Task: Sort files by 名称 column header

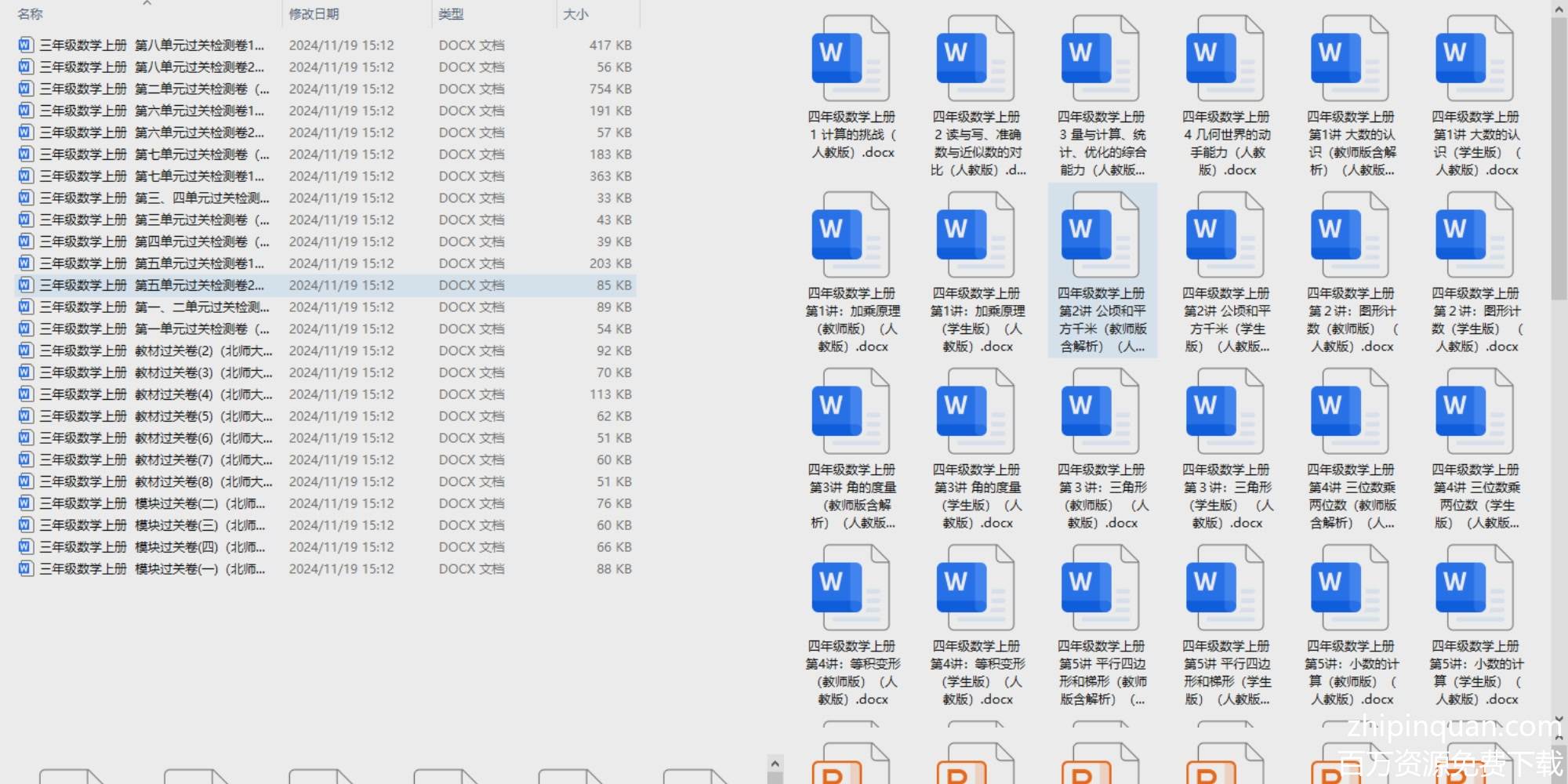Action: click(31, 14)
